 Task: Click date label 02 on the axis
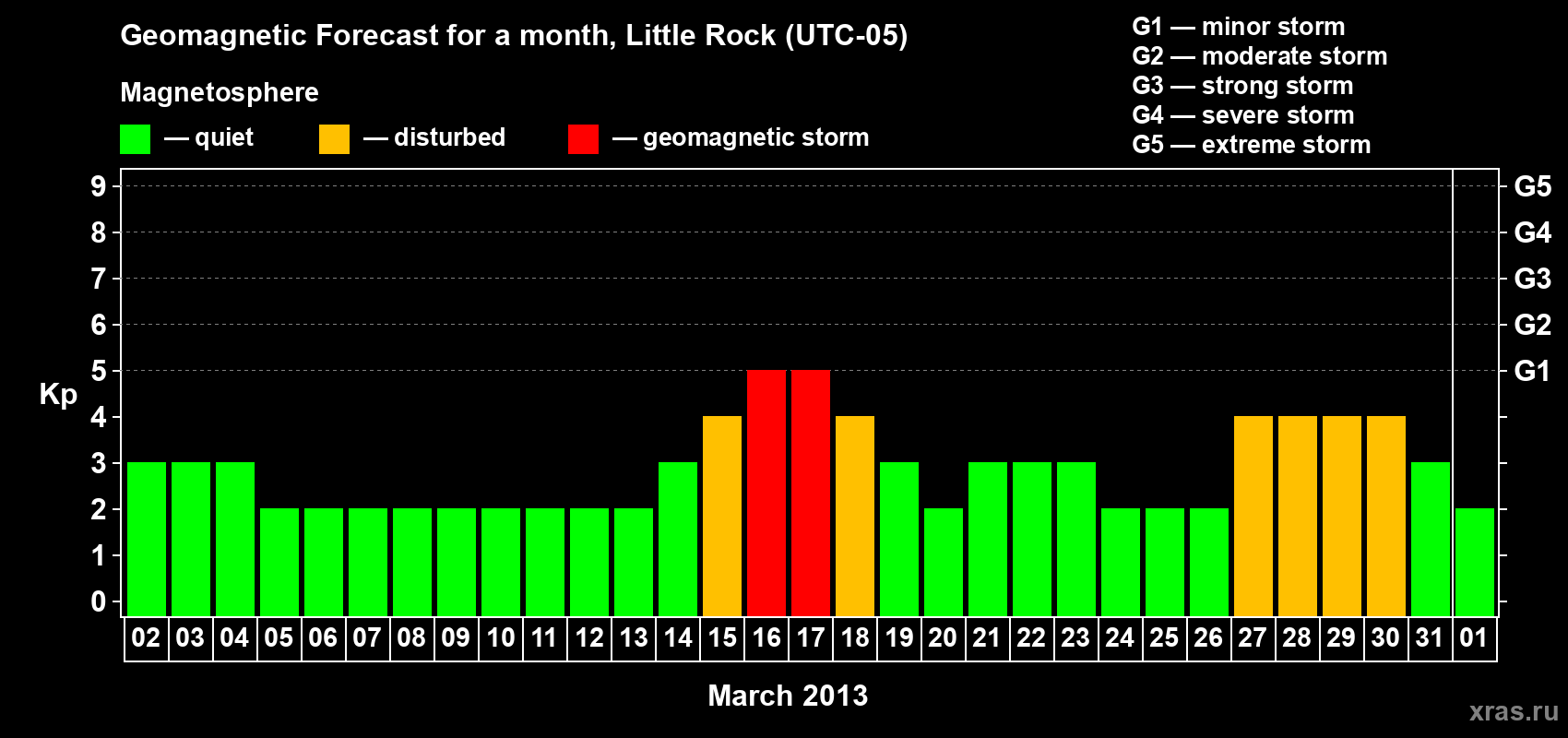point(146,638)
